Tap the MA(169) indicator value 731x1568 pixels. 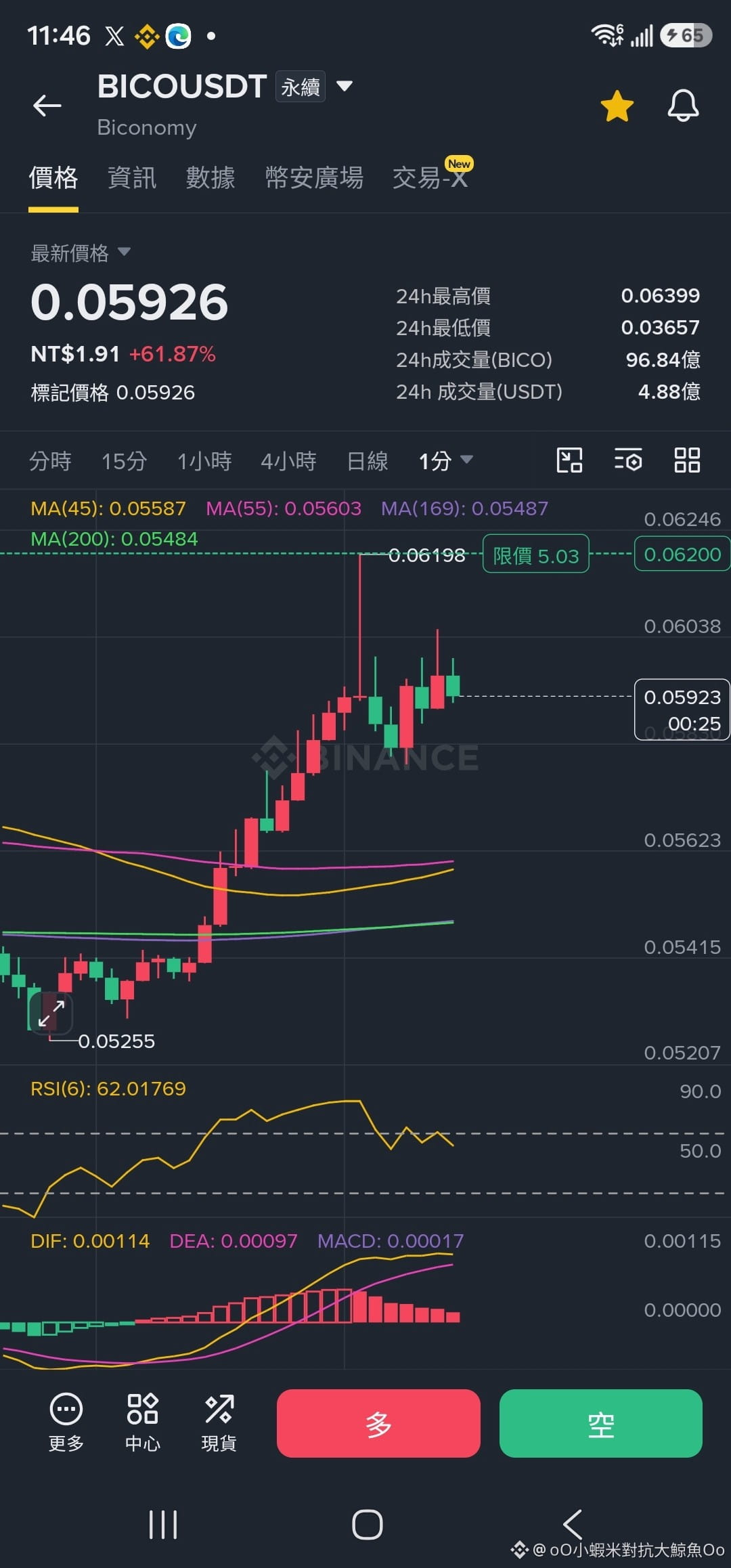(x=464, y=508)
